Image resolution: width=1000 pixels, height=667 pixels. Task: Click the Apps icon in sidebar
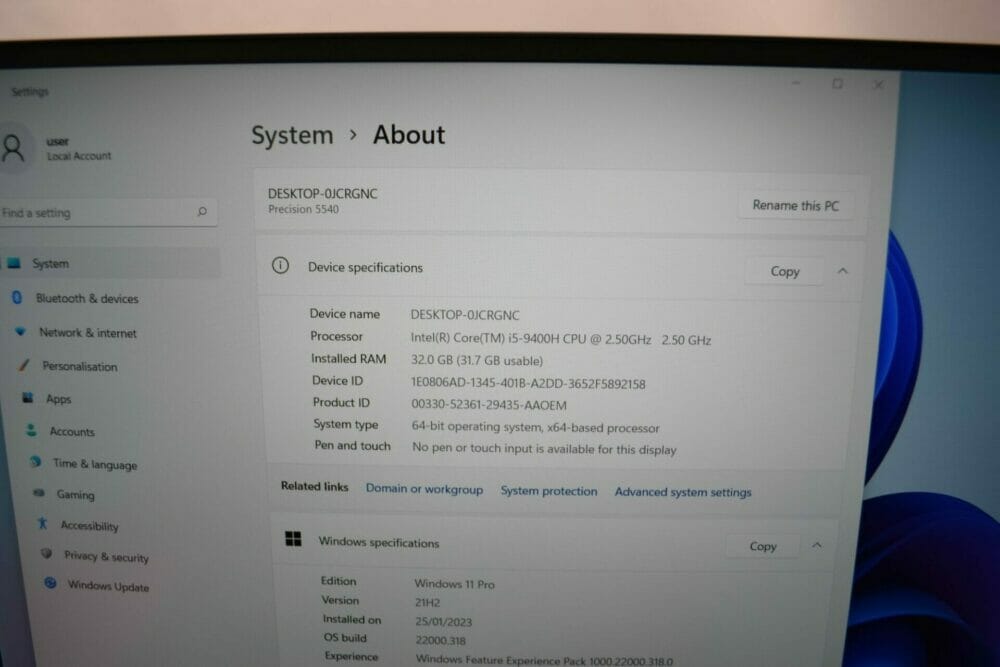pyautogui.click(x=27, y=398)
